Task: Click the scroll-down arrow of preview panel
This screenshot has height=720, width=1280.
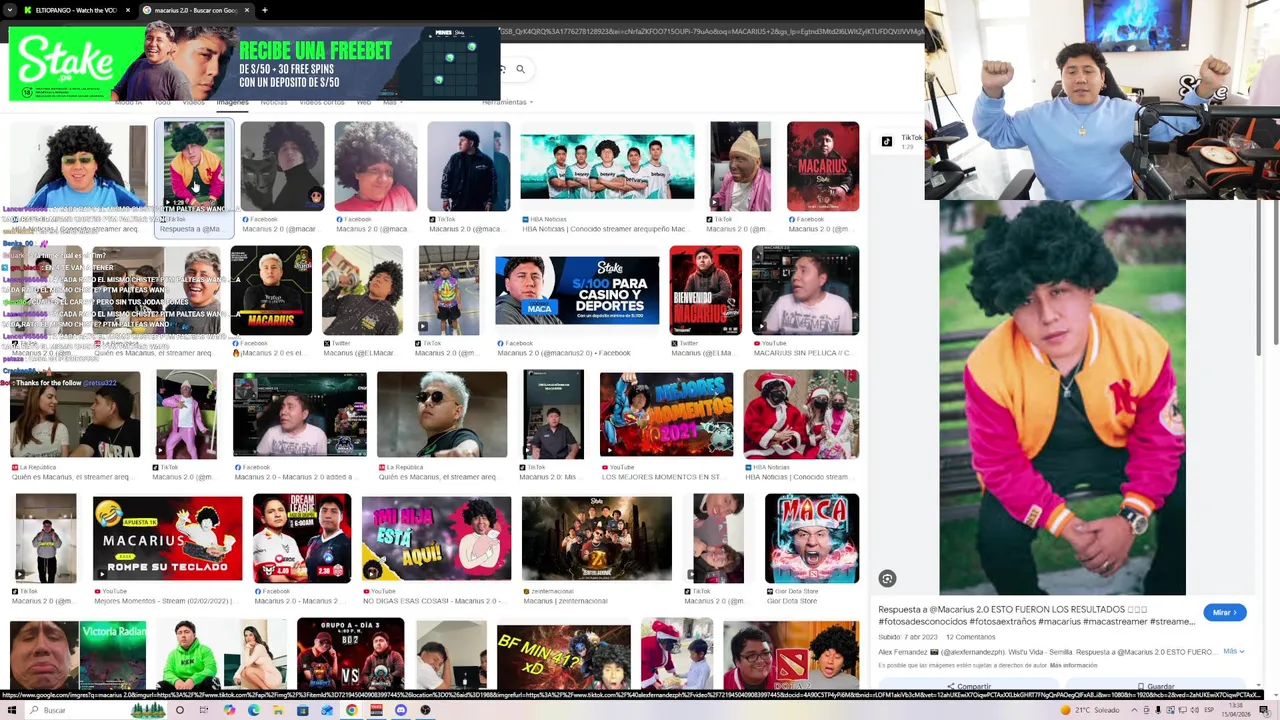Action: [x=1259, y=684]
